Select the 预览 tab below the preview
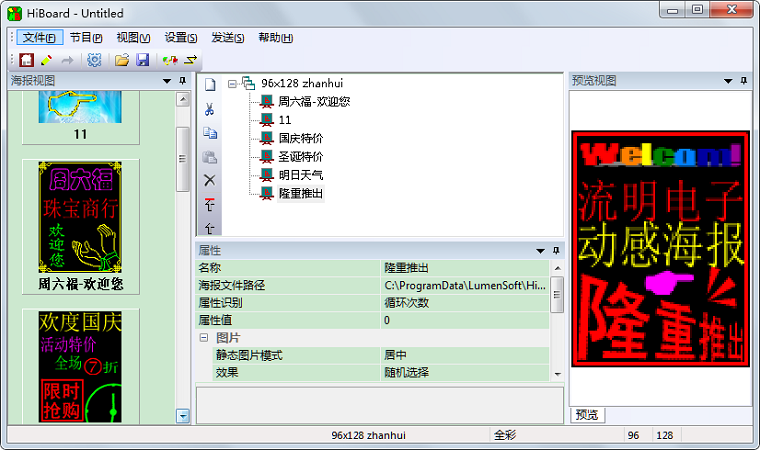Image resolution: width=760 pixels, height=450 pixels. pyautogui.click(x=586, y=415)
